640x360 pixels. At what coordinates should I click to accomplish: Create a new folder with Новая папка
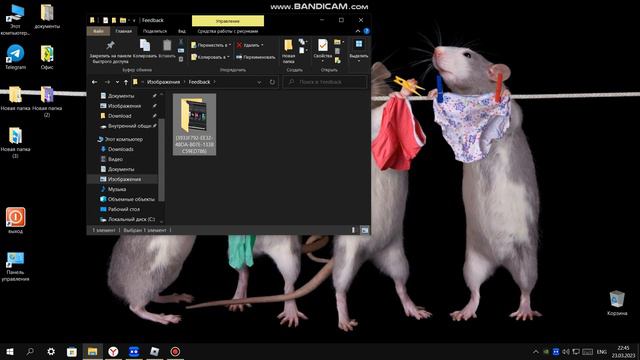click(289, 51)
